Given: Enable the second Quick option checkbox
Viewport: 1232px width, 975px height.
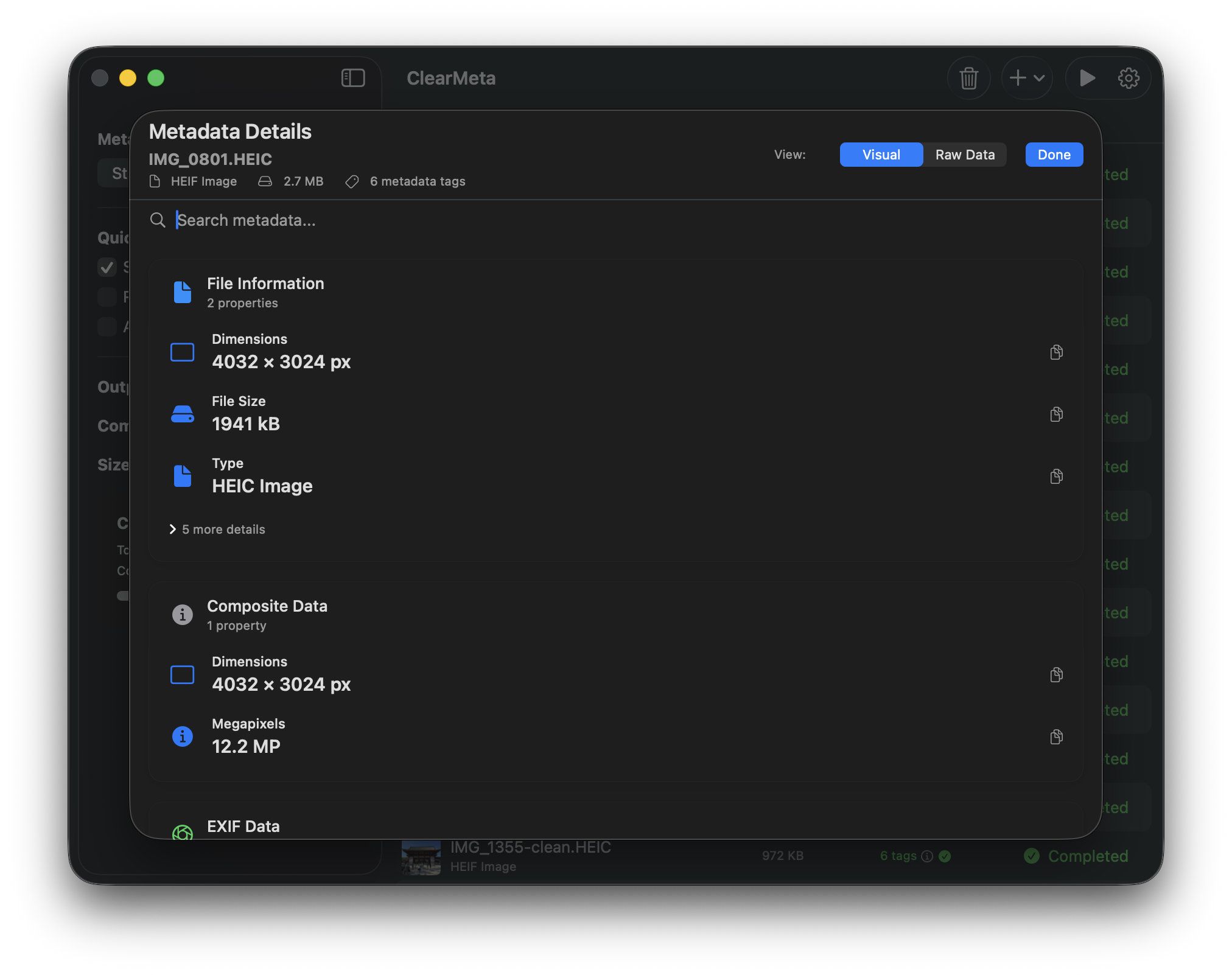Looking at the screenshot, I should pos(107,297).
